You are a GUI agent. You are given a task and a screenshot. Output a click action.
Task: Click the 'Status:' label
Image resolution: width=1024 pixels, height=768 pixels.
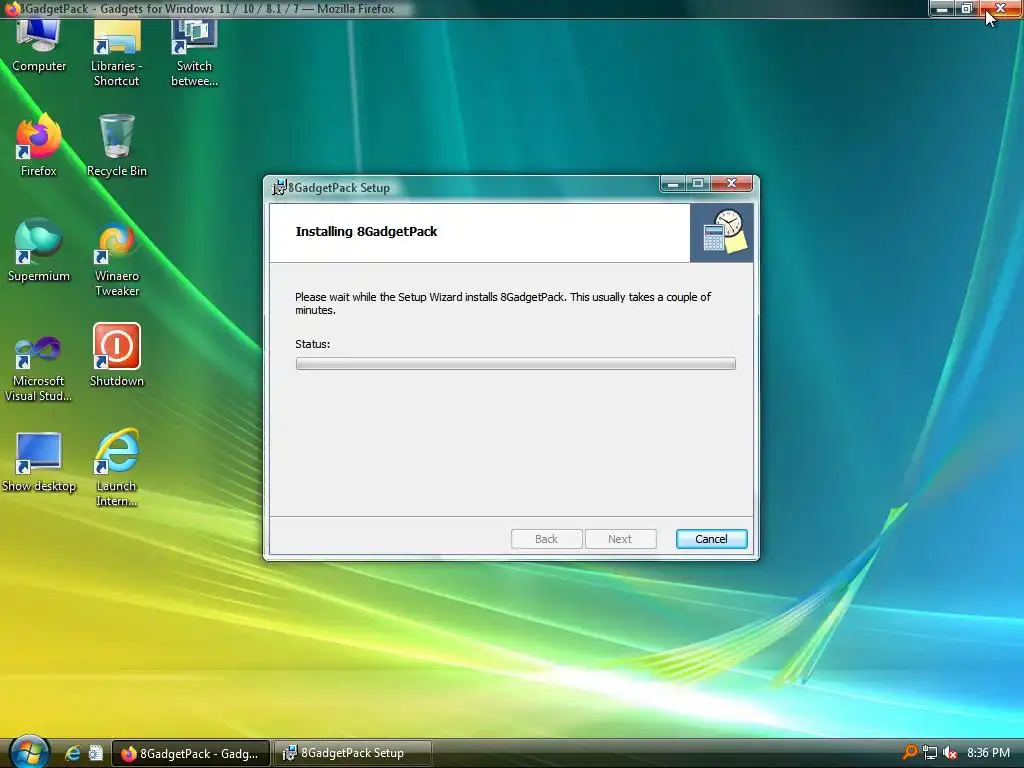(313, 344)
